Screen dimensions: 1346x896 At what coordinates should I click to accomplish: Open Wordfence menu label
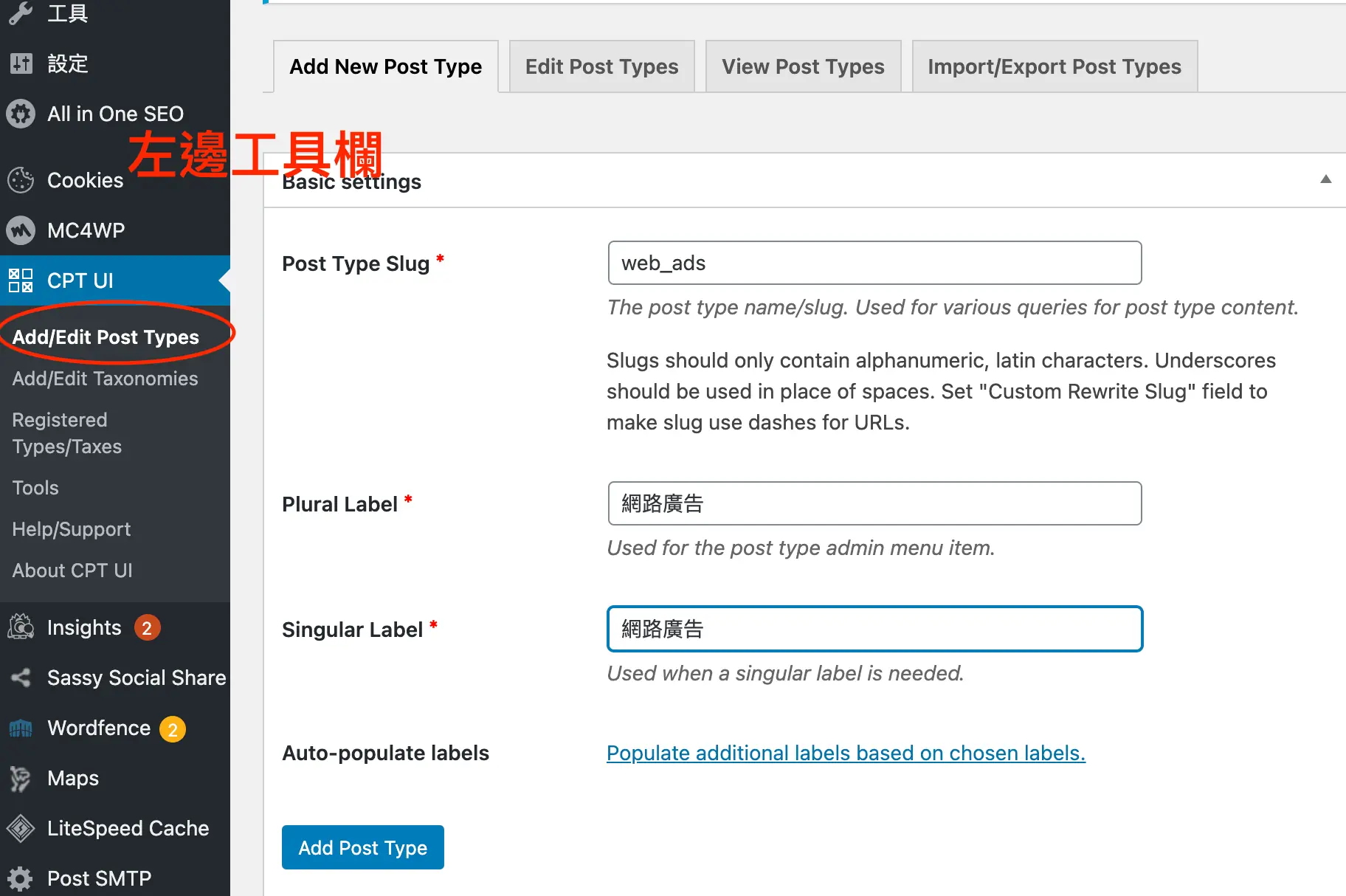99,728
